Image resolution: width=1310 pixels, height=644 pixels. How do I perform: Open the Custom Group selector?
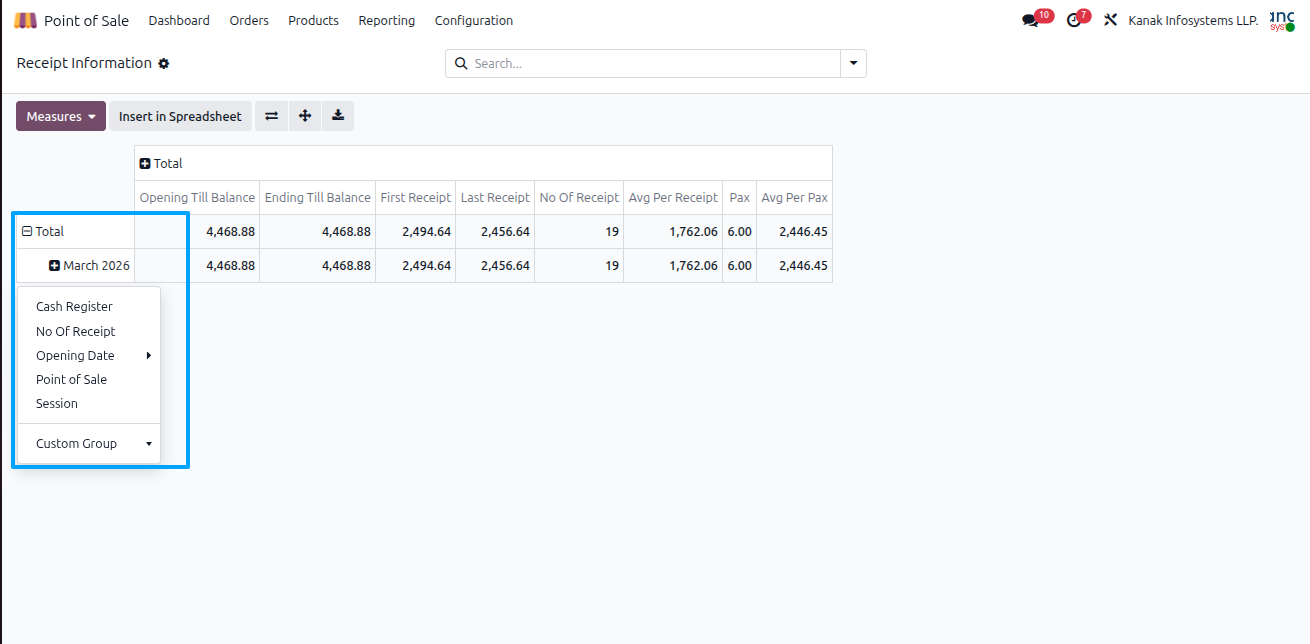(93, 443)
